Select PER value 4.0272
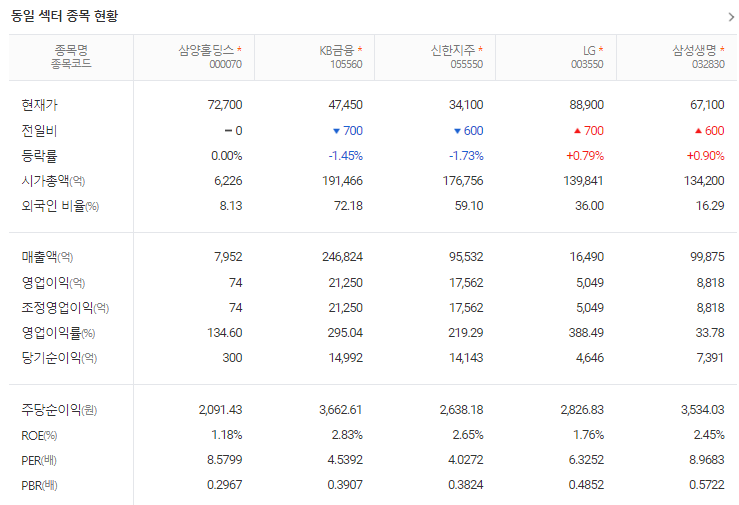Screen dimensions: 739x505 tap(466, 460)
